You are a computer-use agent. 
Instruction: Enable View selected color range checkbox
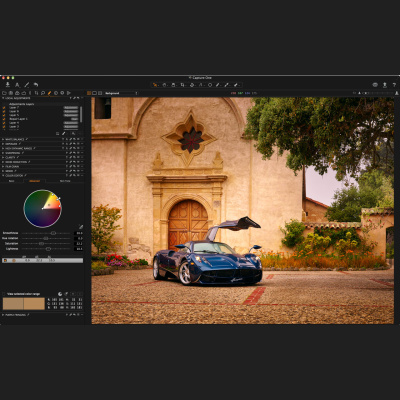(4, 294)
